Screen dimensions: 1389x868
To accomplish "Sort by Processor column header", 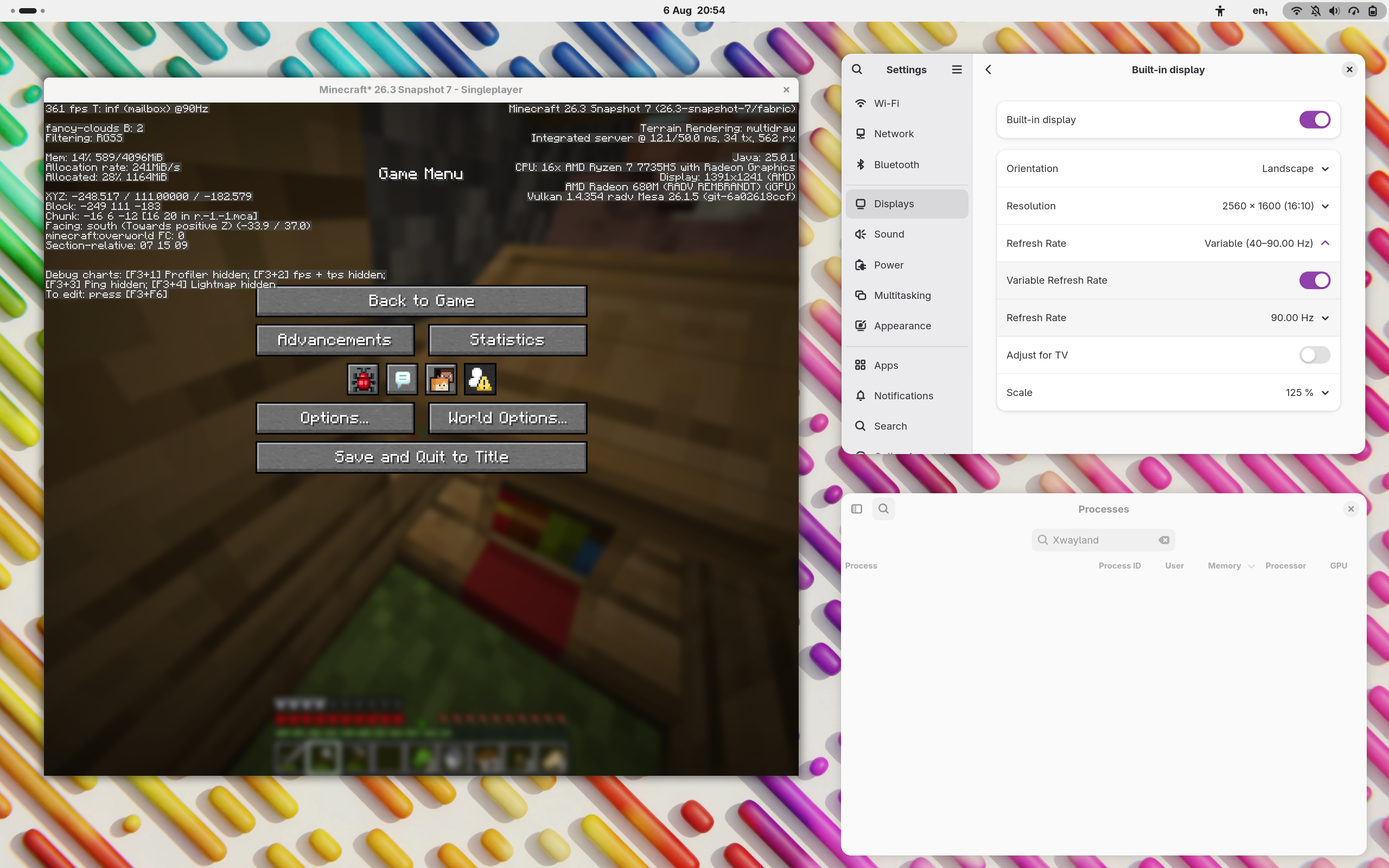I will click(1286, 566).
